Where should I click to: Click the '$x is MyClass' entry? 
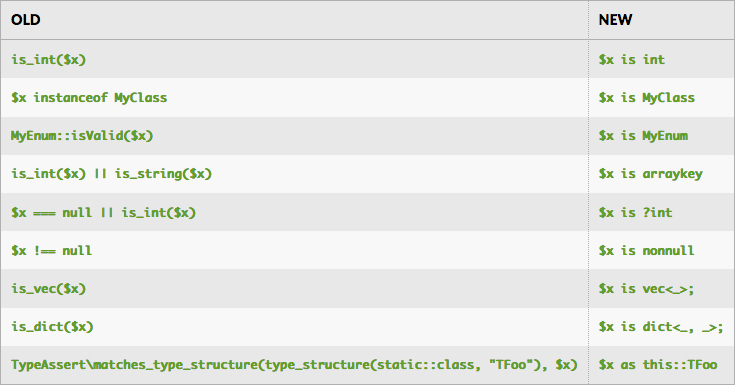coord(646,98)
